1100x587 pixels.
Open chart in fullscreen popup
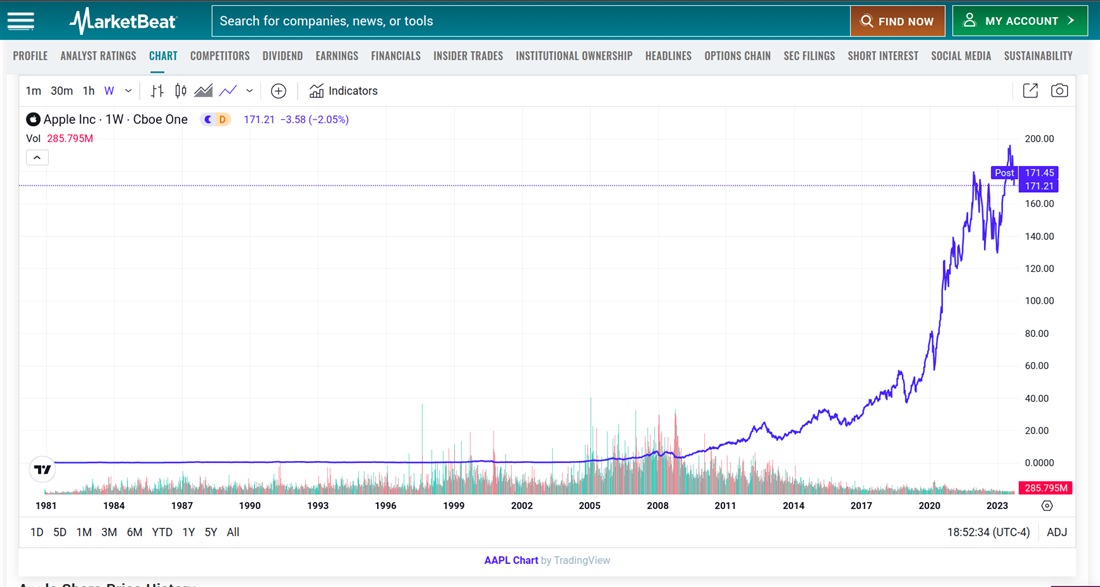click(1030, 91)
